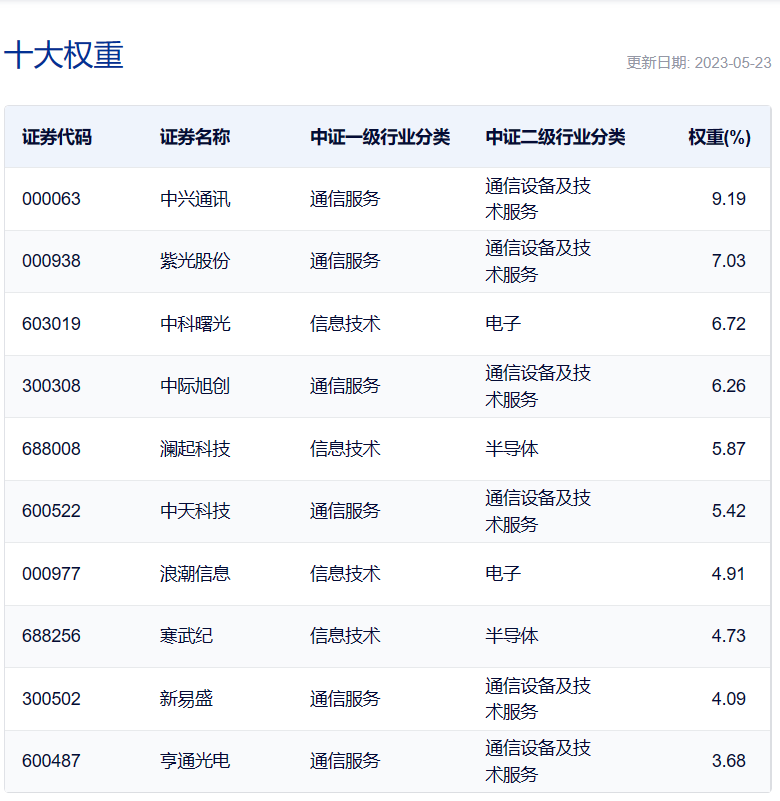Click 通信服务 in the 亨通光电 row
Image resolution: width=780 pixels, height=801 pixels.
345,761
